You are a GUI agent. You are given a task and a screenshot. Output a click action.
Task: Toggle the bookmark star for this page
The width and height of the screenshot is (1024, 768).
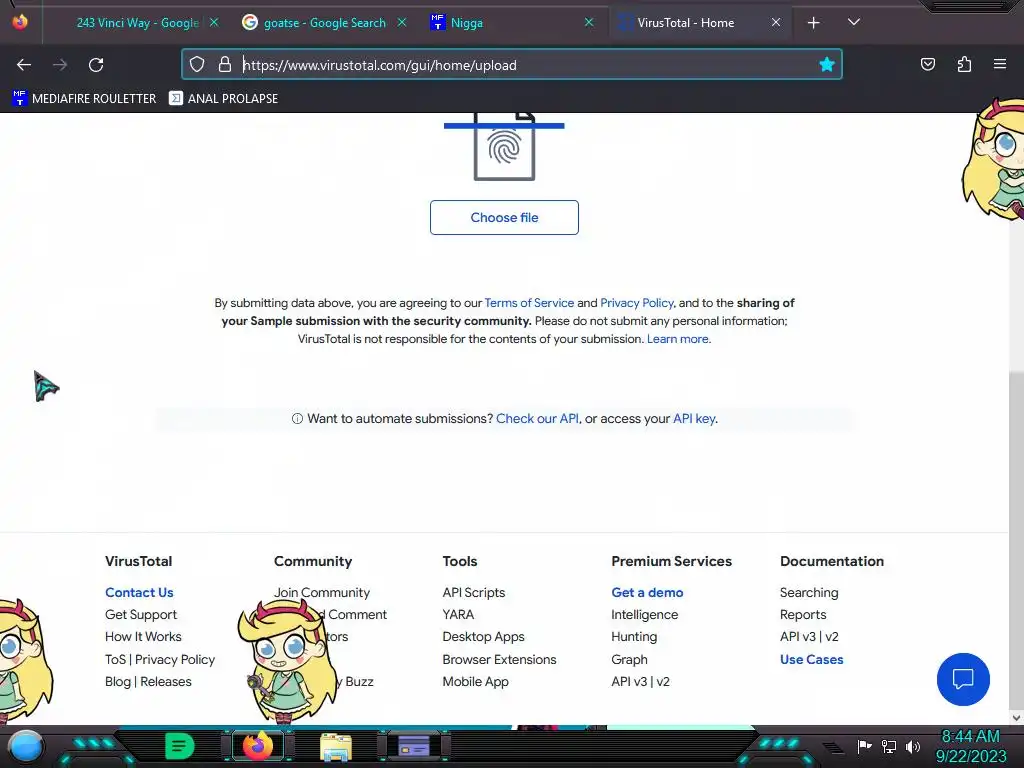827,64
